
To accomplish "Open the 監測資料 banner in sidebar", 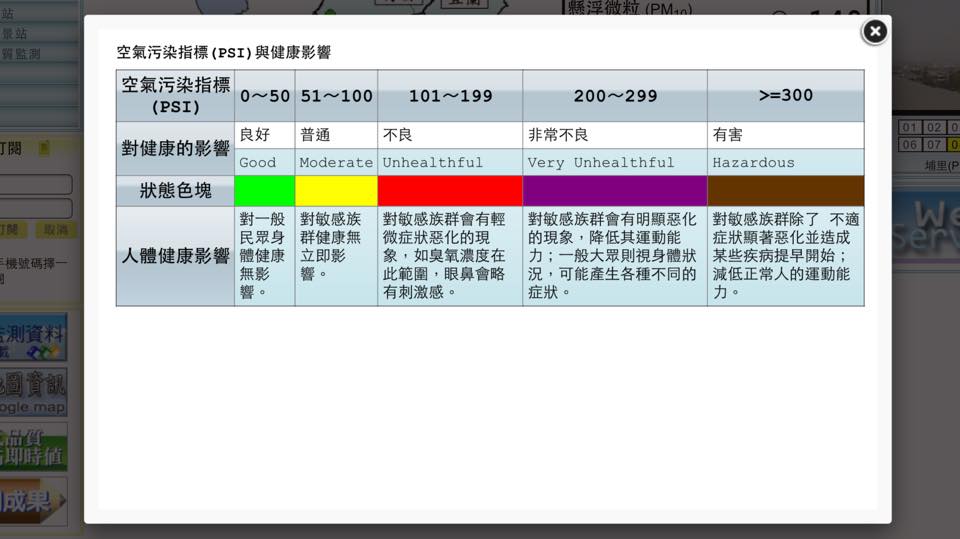I will [35, 338].
